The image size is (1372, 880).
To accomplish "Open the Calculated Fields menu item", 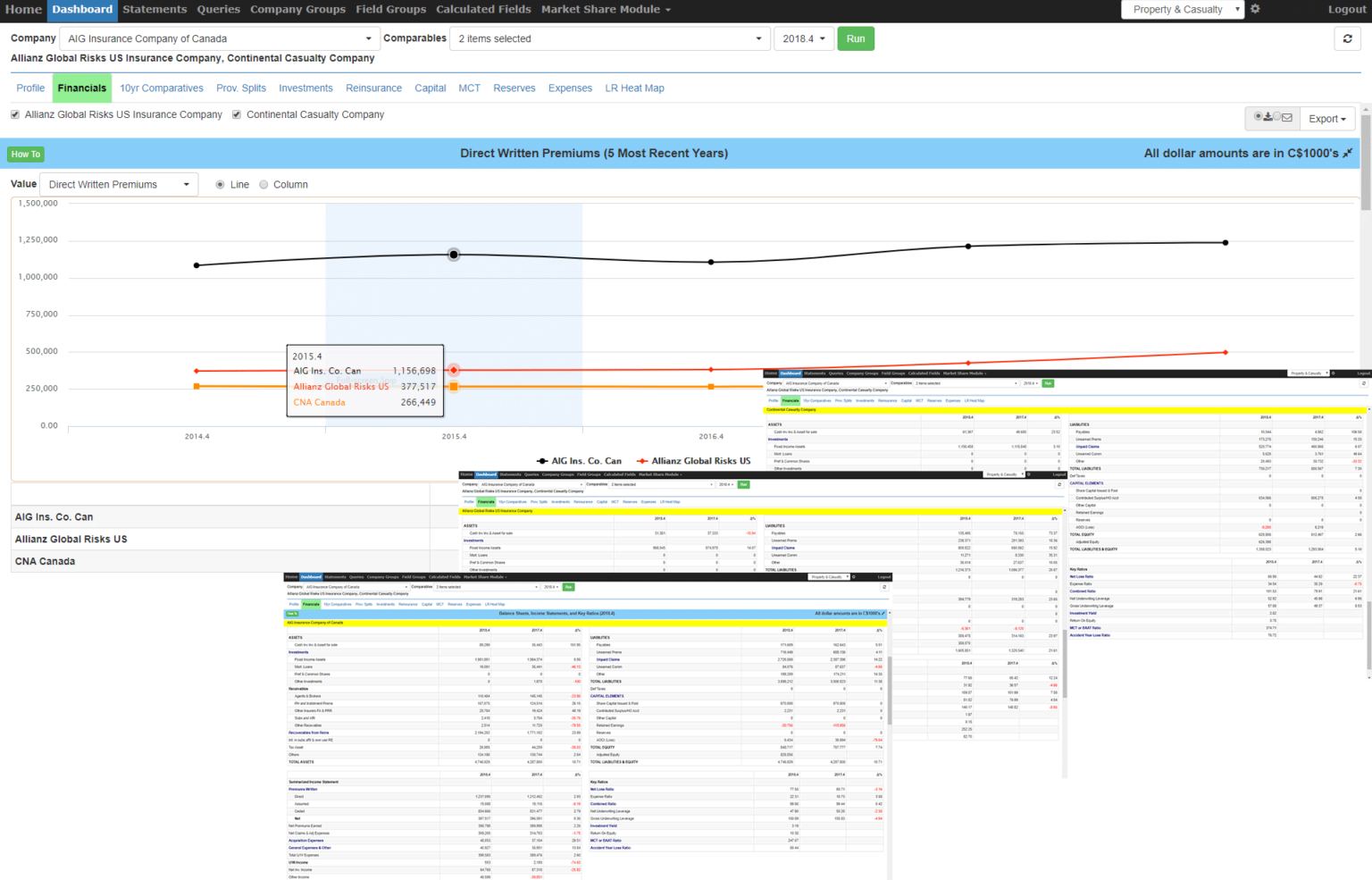I will point(483,9).
